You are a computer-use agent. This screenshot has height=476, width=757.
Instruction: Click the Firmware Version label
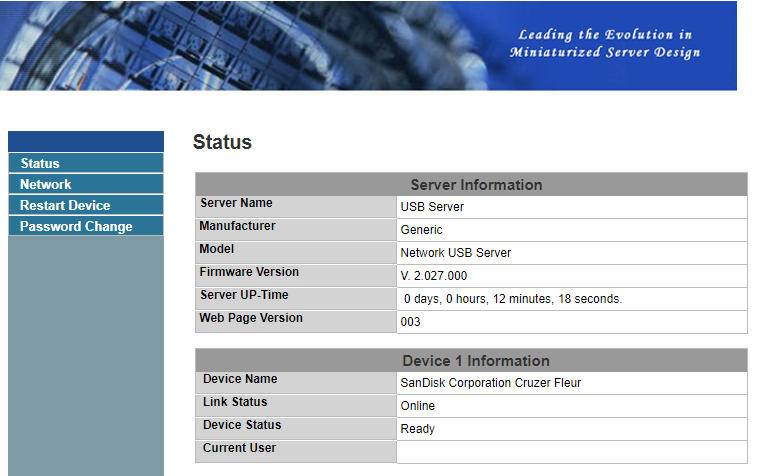click(249, 272)
